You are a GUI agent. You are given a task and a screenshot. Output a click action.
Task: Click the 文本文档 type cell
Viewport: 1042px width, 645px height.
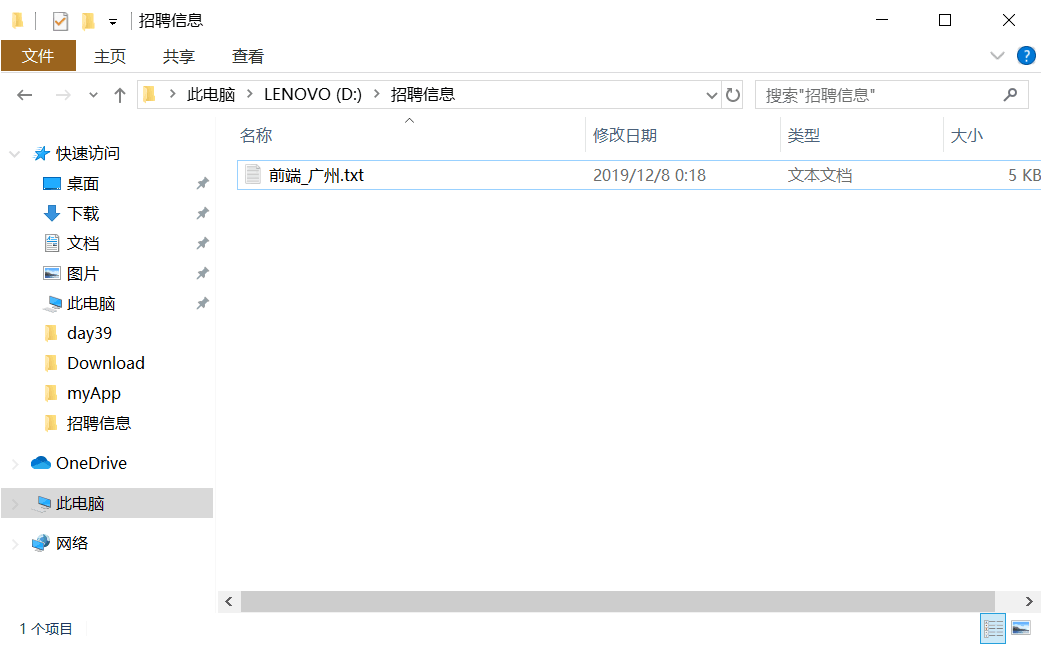(819, 175)
